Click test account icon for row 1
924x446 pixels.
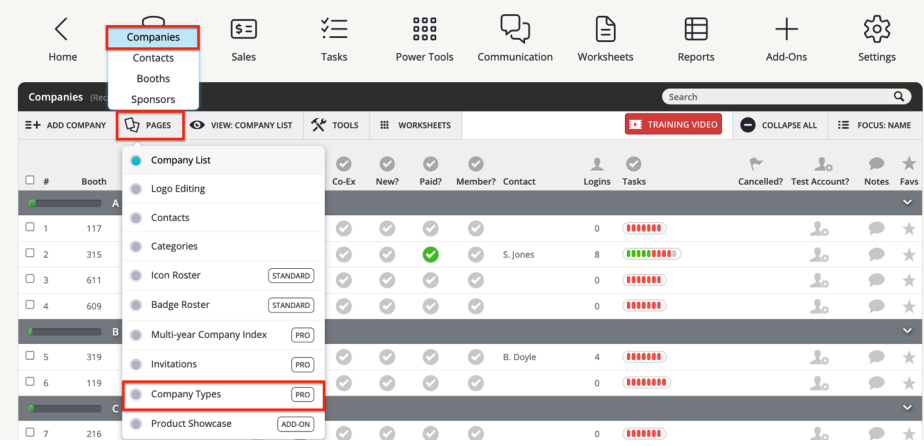click(x=819, y=229)
